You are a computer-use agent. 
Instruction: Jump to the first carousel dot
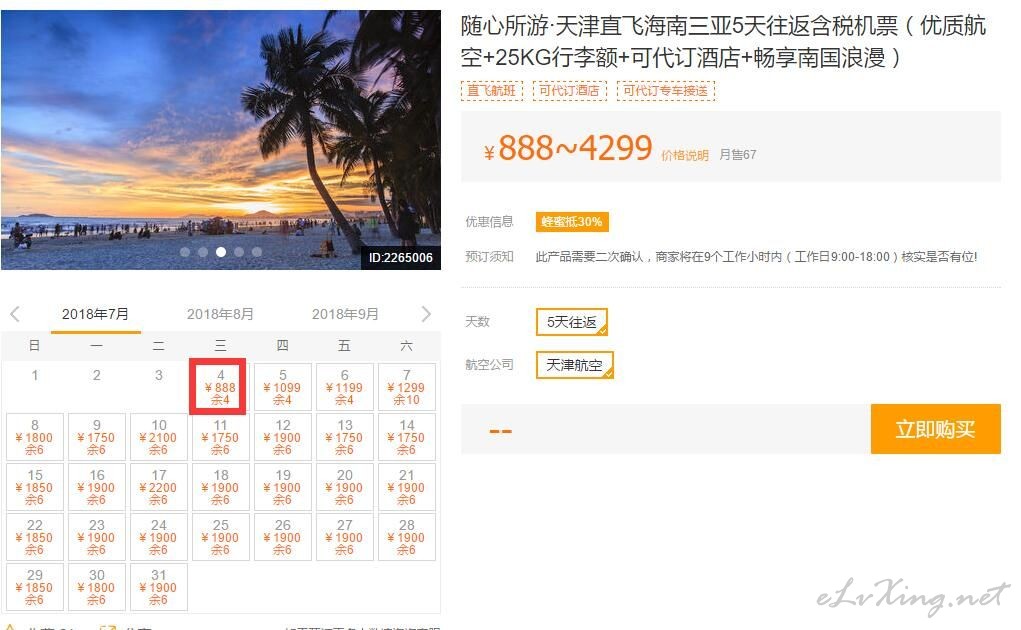(x=186, y=252)
